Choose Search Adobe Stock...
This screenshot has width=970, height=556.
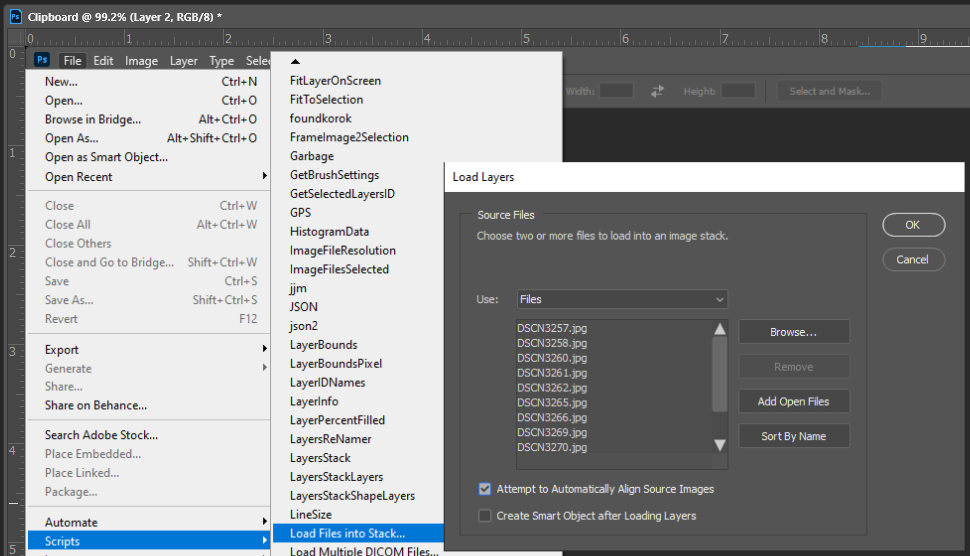point(150,435)
